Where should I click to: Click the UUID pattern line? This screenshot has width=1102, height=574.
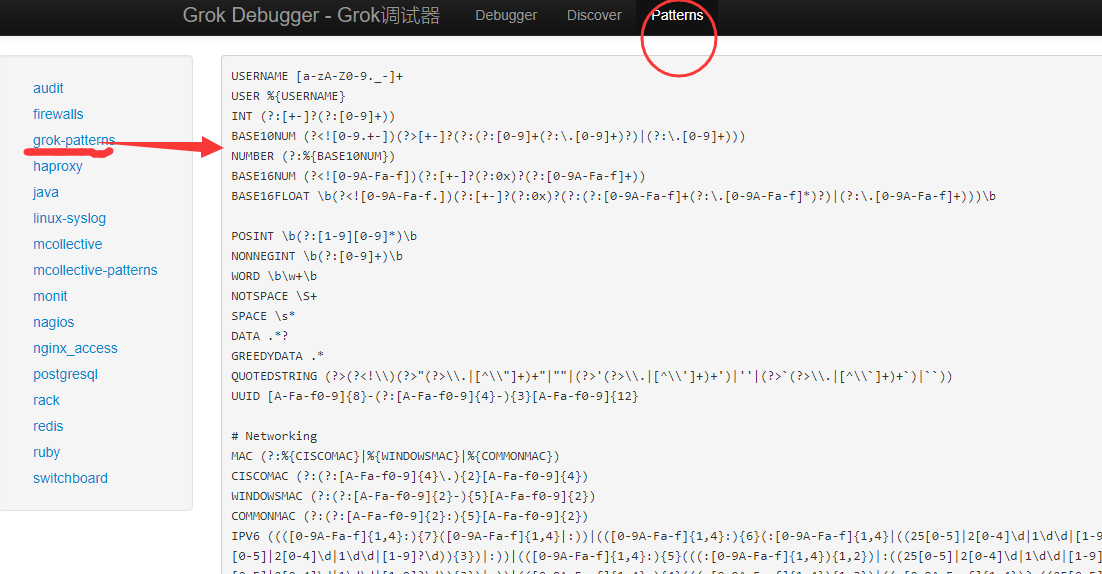434,396
